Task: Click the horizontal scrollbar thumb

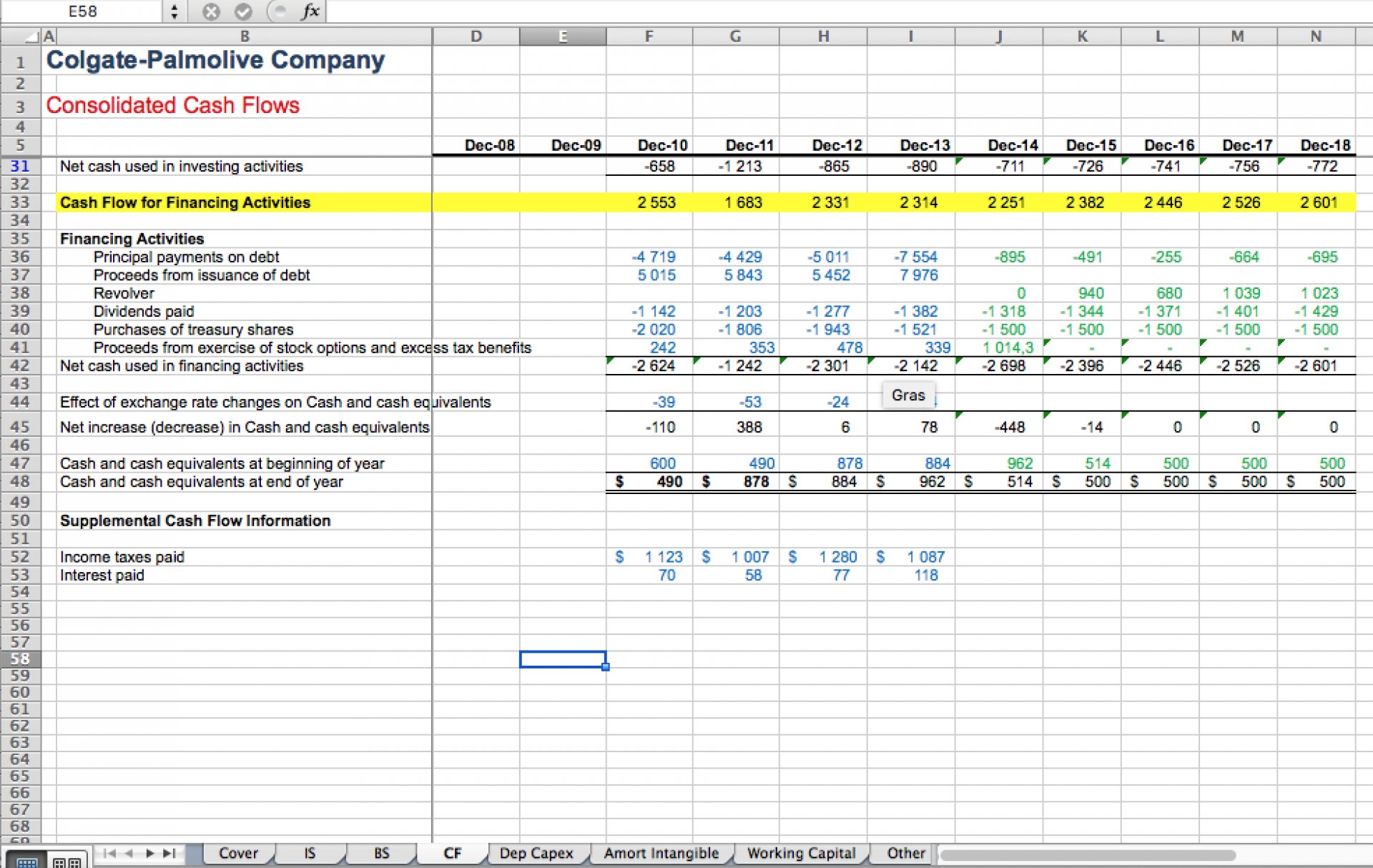Action: tap(1088, 855)
